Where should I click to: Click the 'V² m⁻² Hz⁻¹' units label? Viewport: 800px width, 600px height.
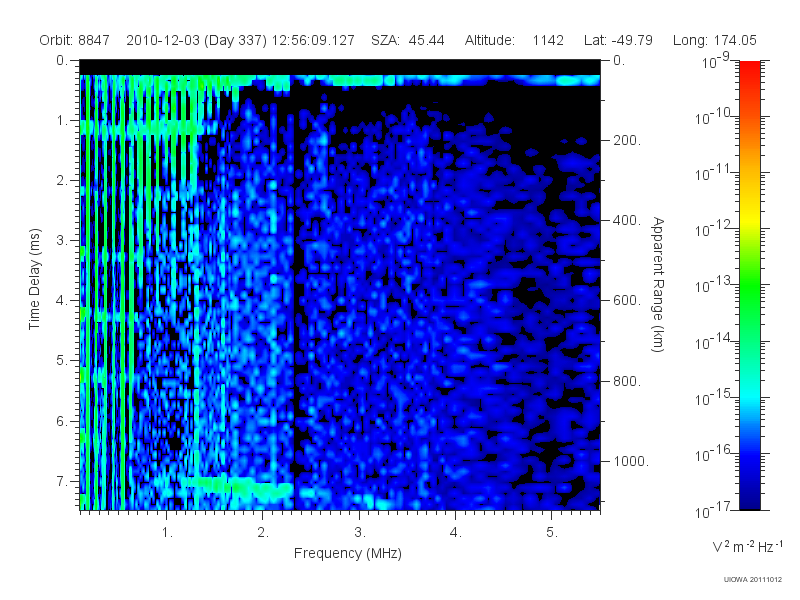click(747, 546)
